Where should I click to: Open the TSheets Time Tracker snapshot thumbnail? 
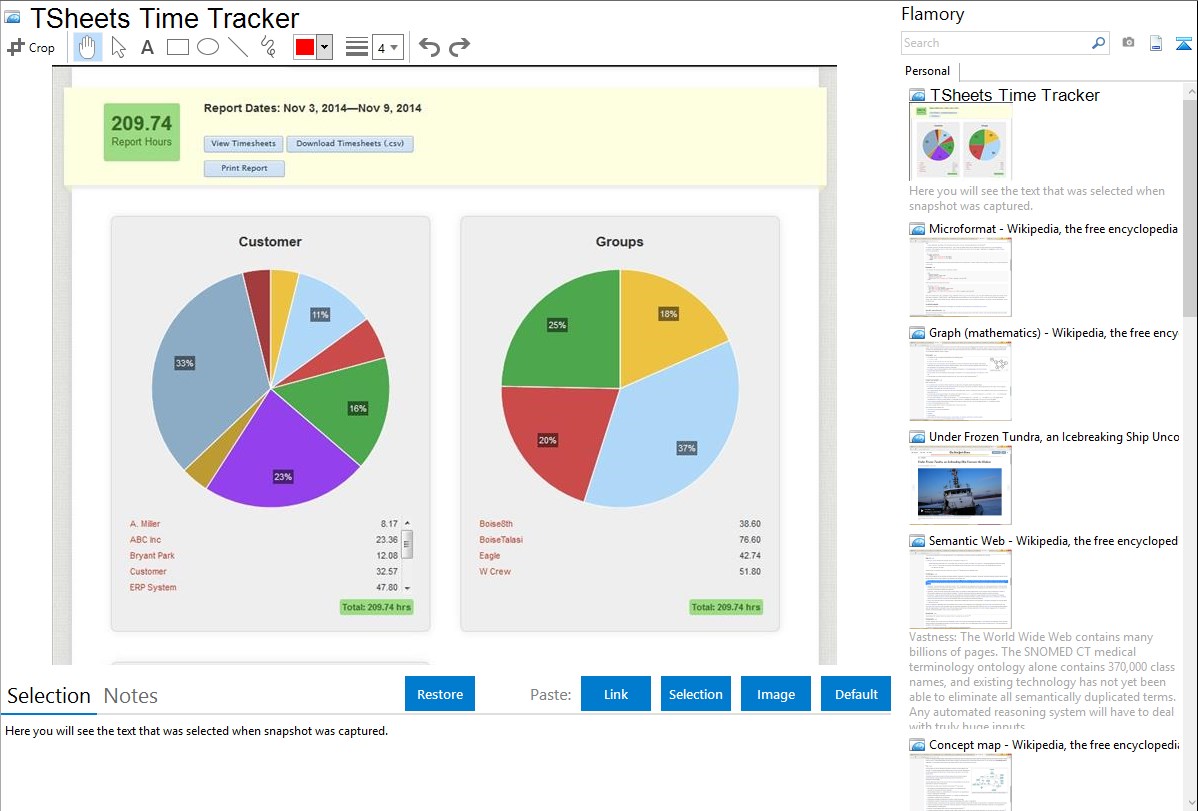[x=960, y=143]
